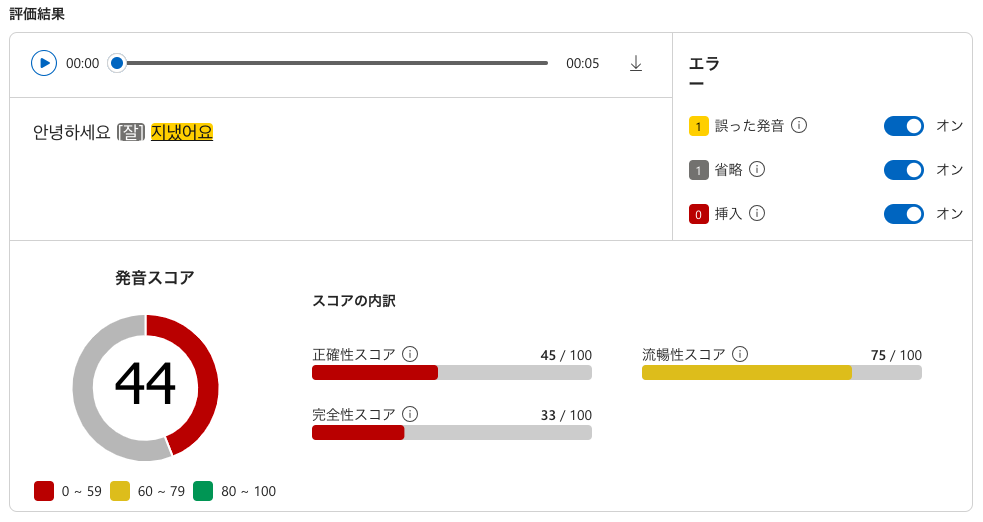The width and height of the screenshot is (983, 522).
Task: Click the gray 省略 count badge
Action: [699, 170]
